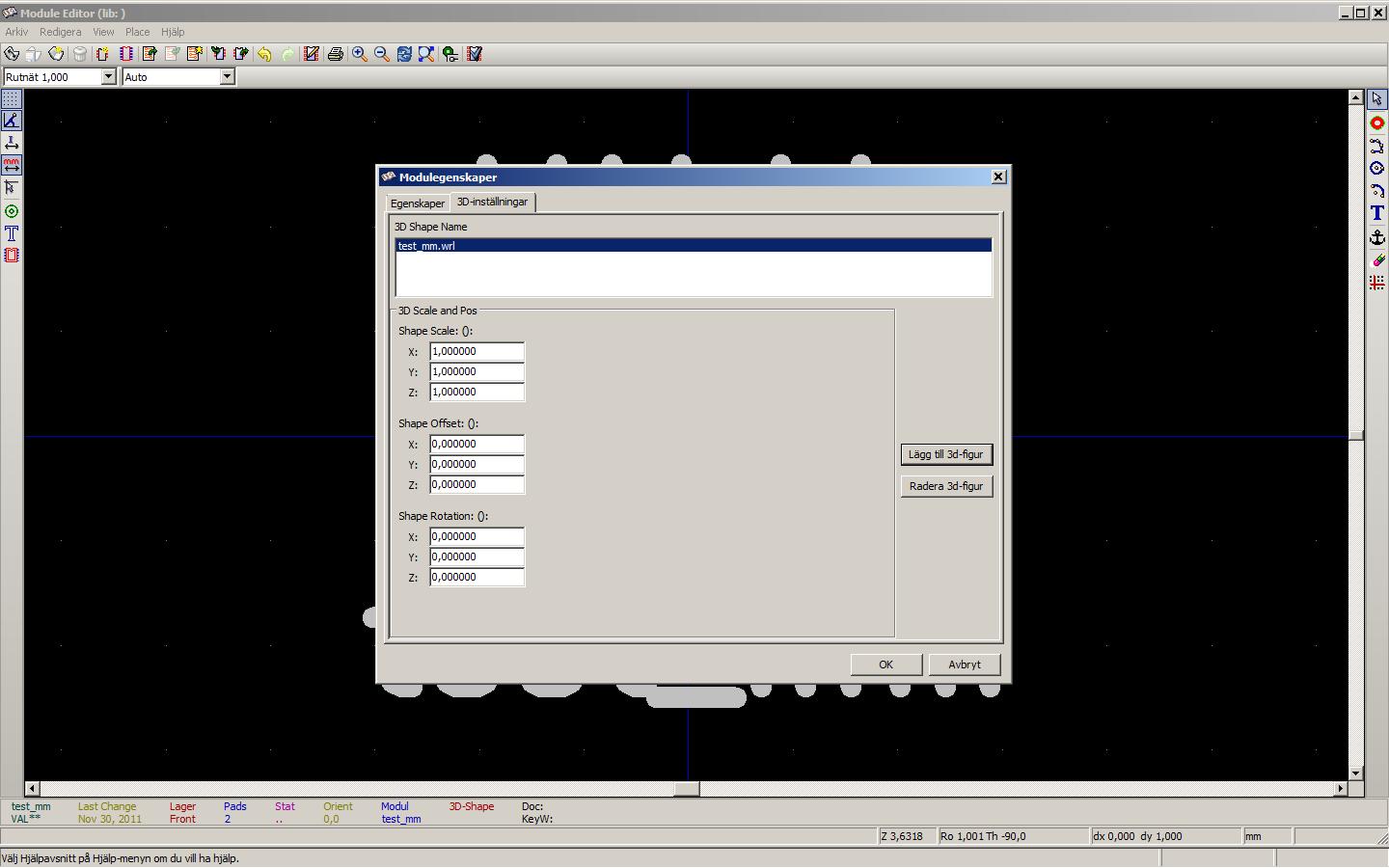
Task: Click the Shape Scale X input field
Action: 477,352
